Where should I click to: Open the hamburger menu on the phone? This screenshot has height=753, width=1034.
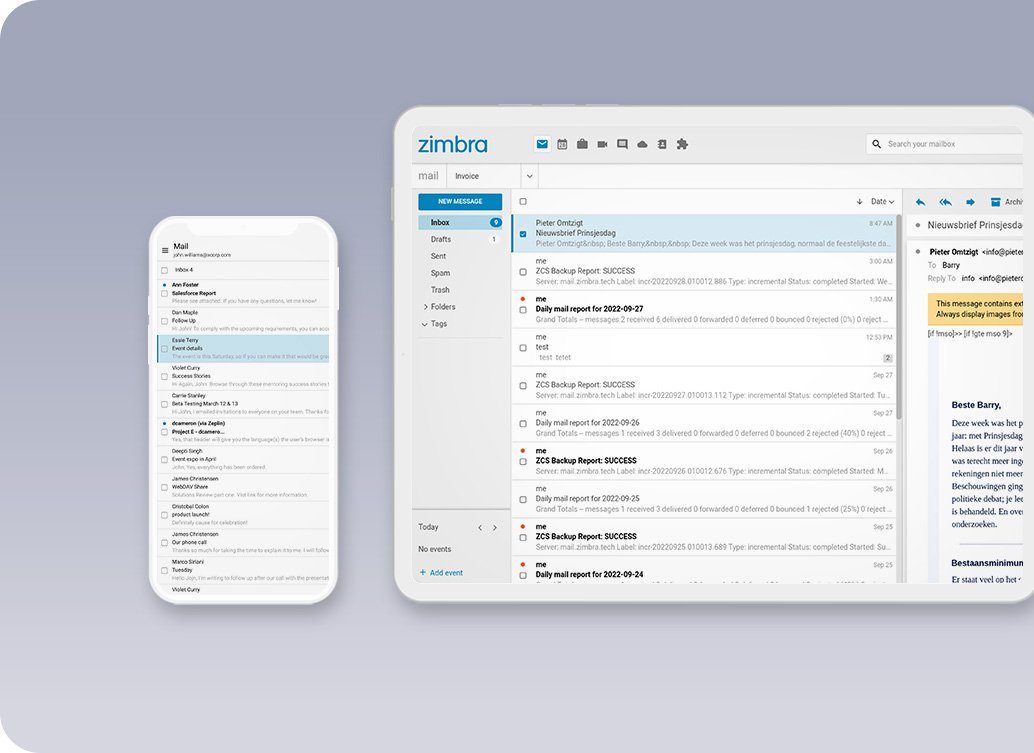(165, 251)
